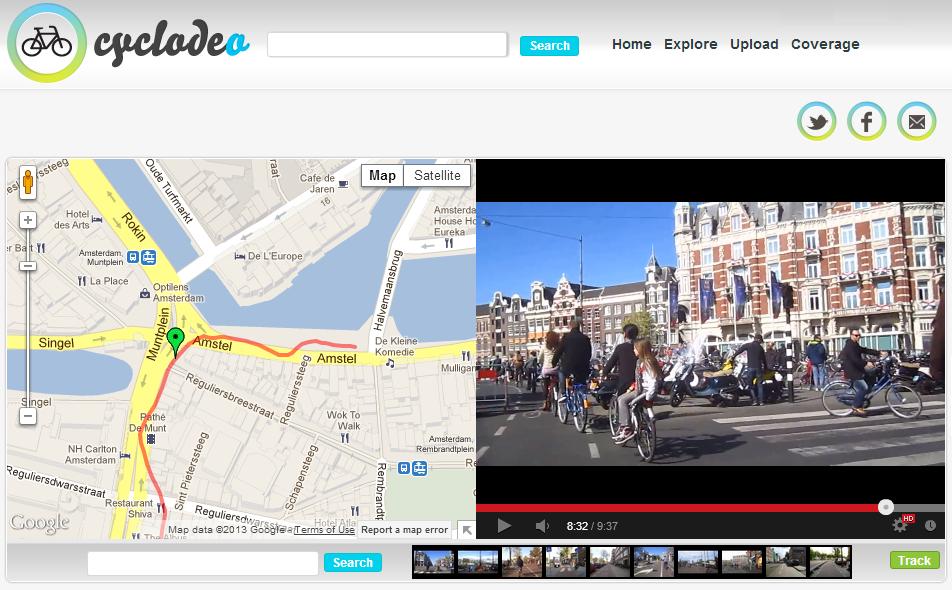Image resolution: width=952 pixels, height=590 pixels.
Task: Switch map to Satellite view
Action: pos(437,176)
